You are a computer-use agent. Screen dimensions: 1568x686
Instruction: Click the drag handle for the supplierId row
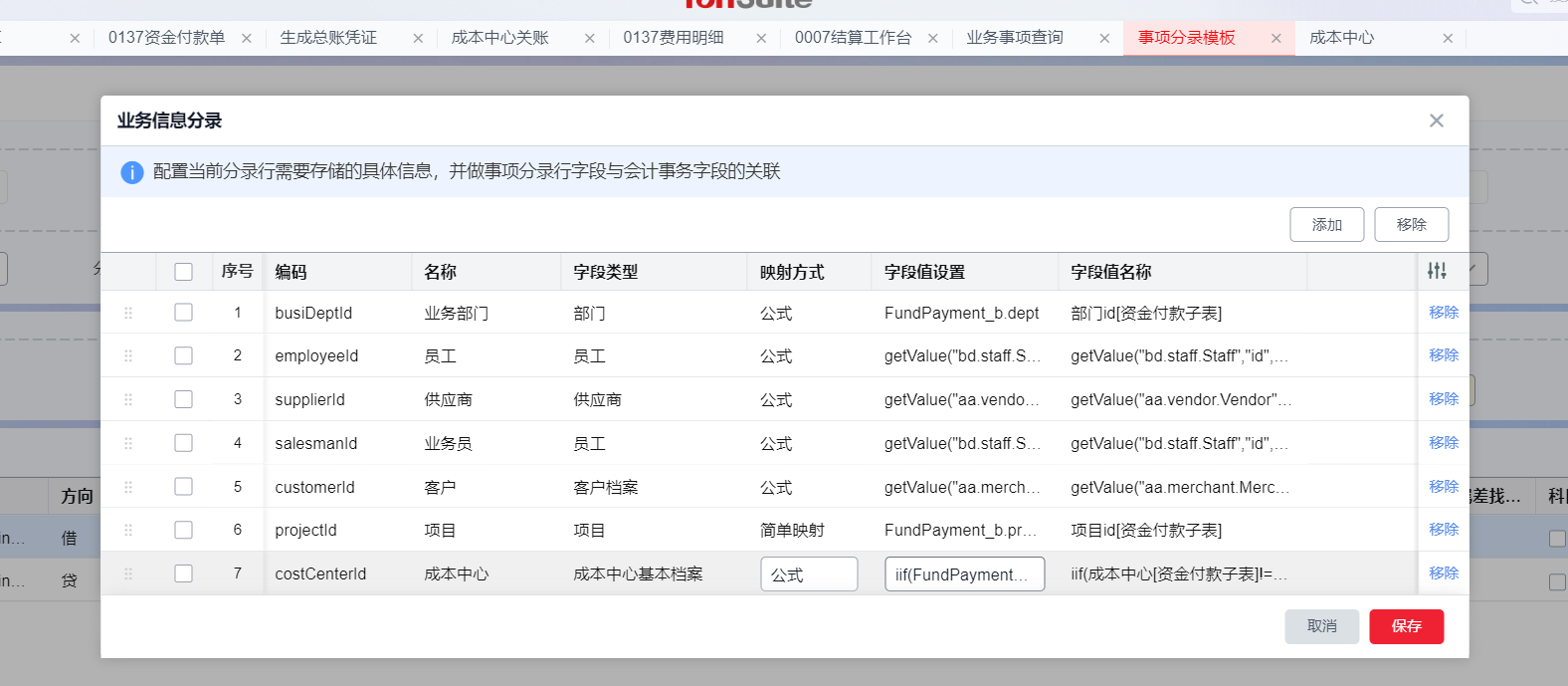[128, 399]
